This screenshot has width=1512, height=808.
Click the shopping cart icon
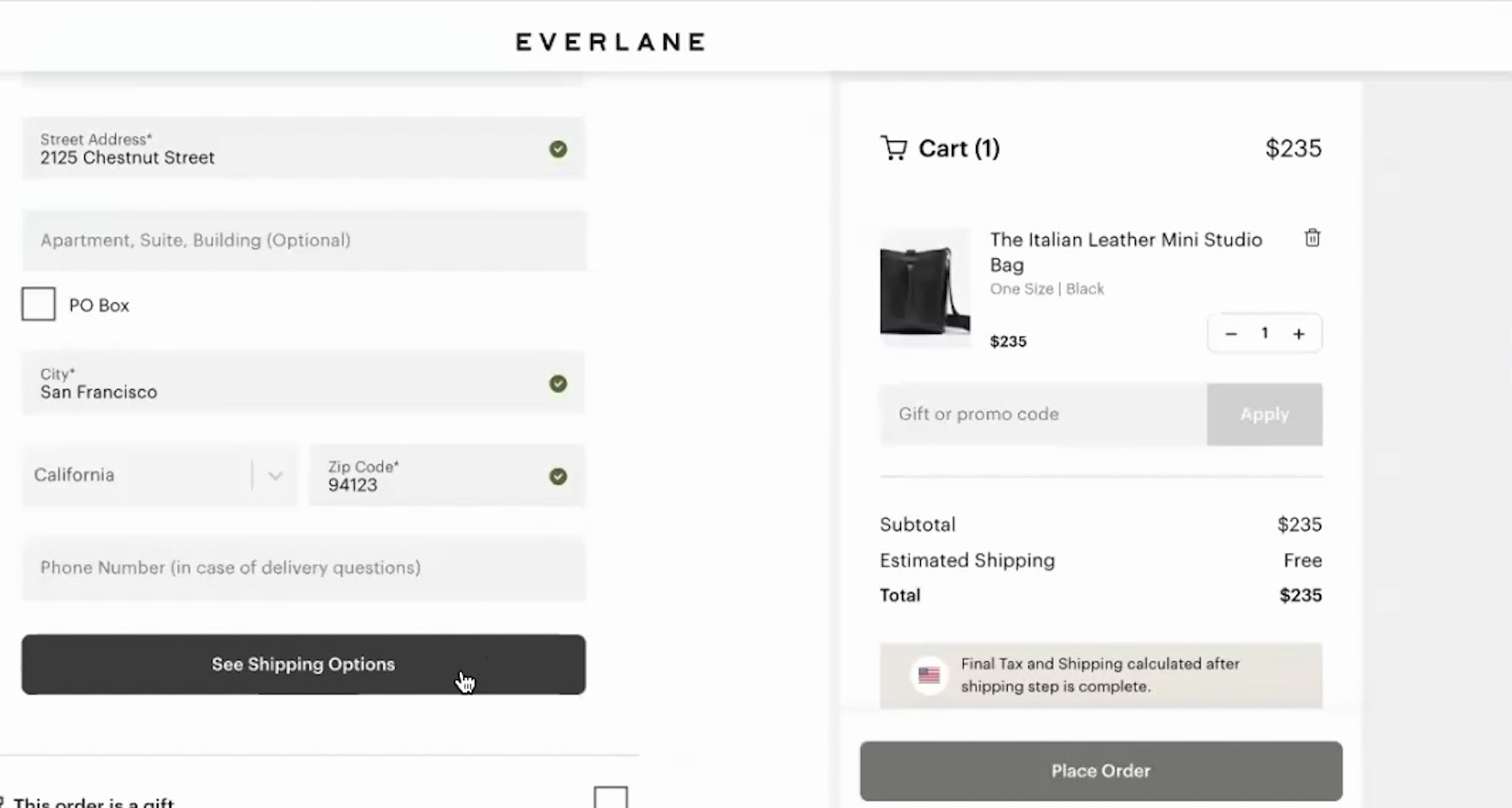coord(893,149)
